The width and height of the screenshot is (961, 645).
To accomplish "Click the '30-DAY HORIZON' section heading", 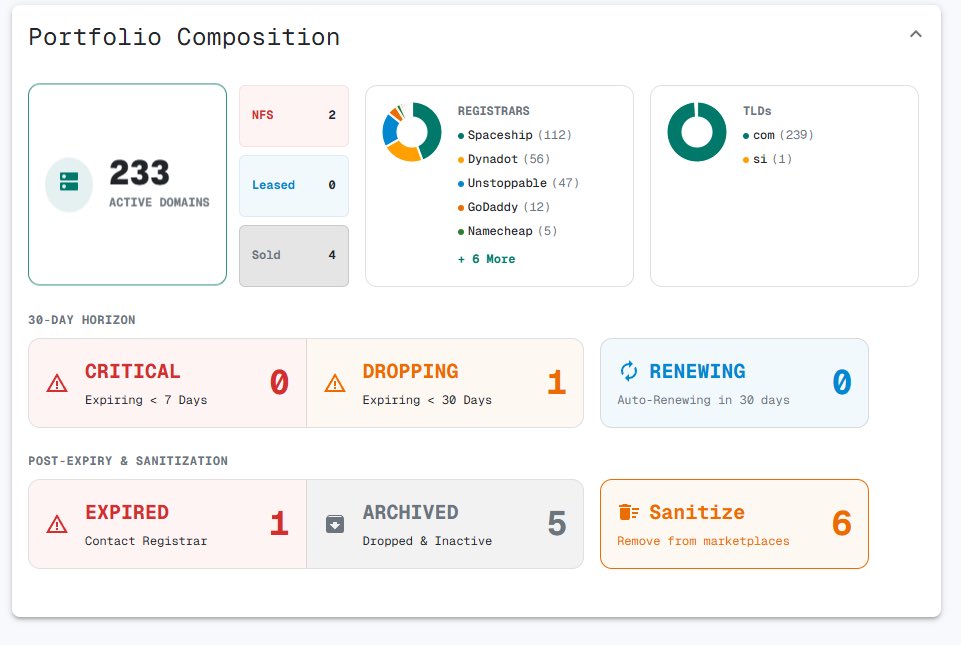I will pos(82,320).
